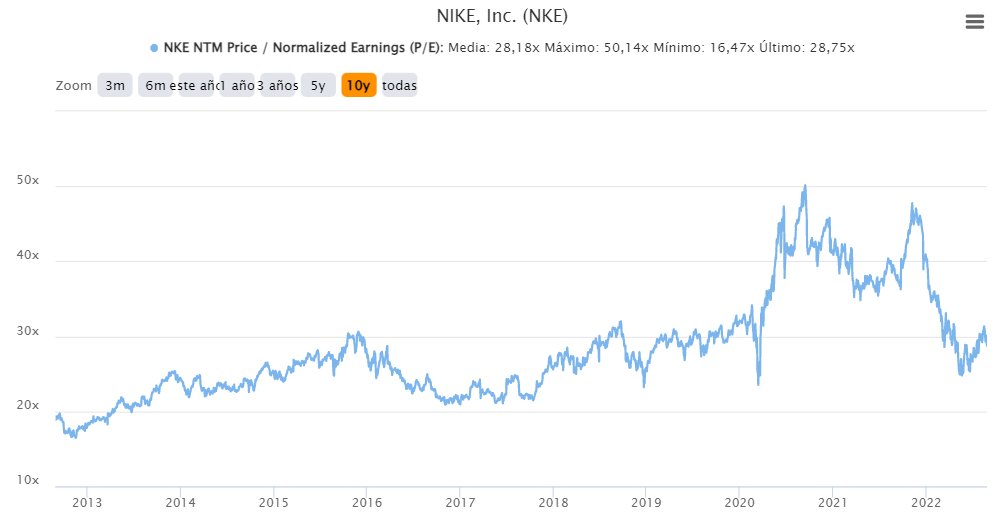The width and height of the screenshot is (996, 532).
Task: Click the March 2020 low on the line
Action: click(758, 383)
